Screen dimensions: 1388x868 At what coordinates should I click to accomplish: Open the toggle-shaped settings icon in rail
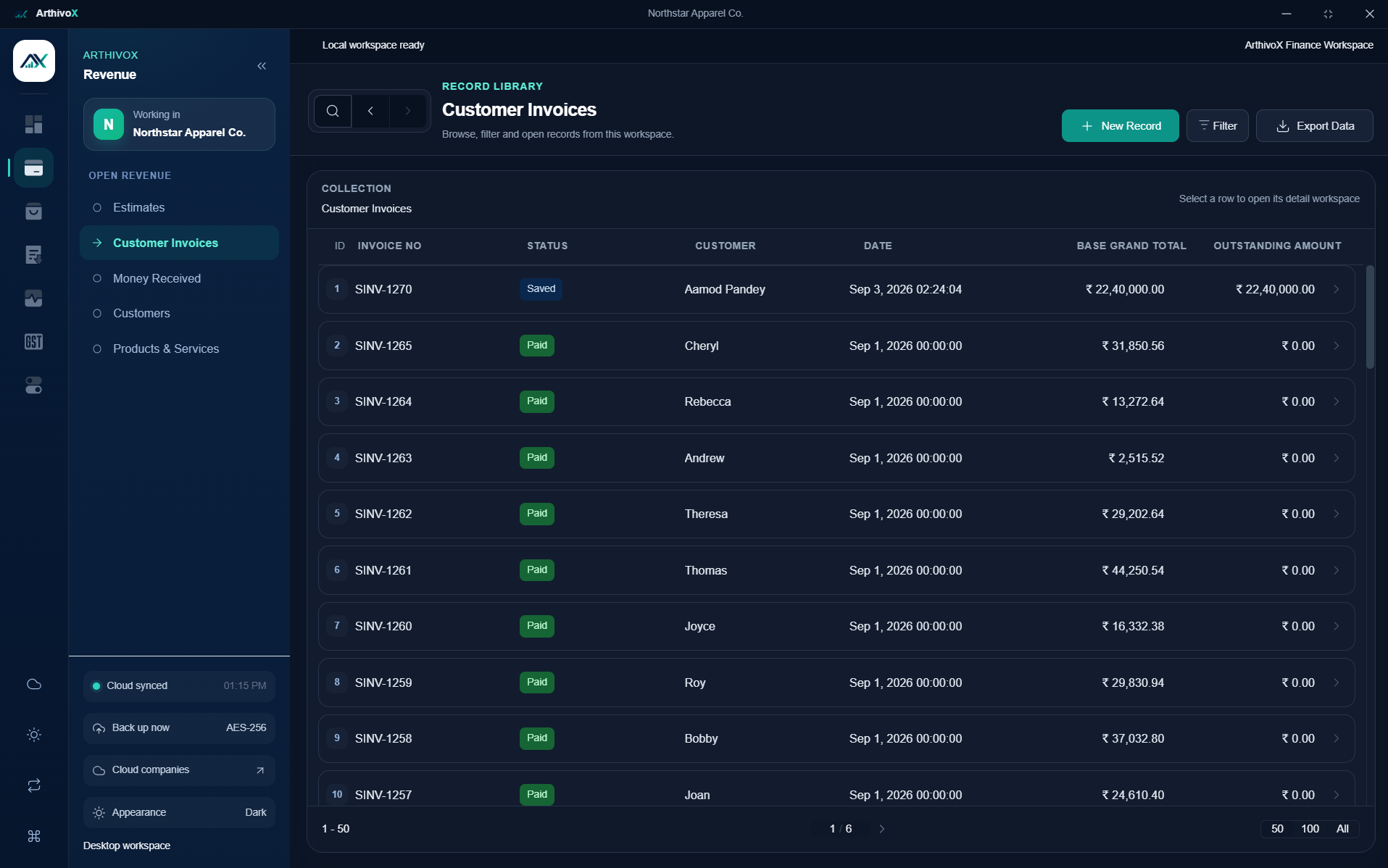(33, 385)
